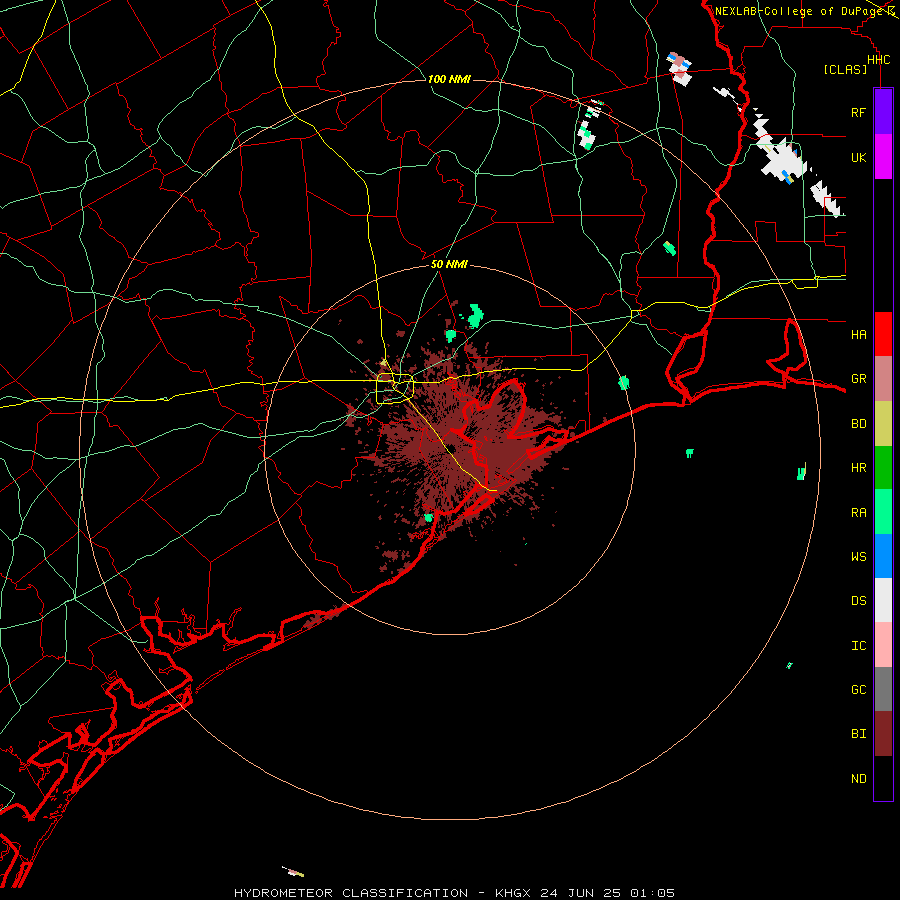Select the "GR" legend label
900x900 pixels.
[x=859, y=379]
